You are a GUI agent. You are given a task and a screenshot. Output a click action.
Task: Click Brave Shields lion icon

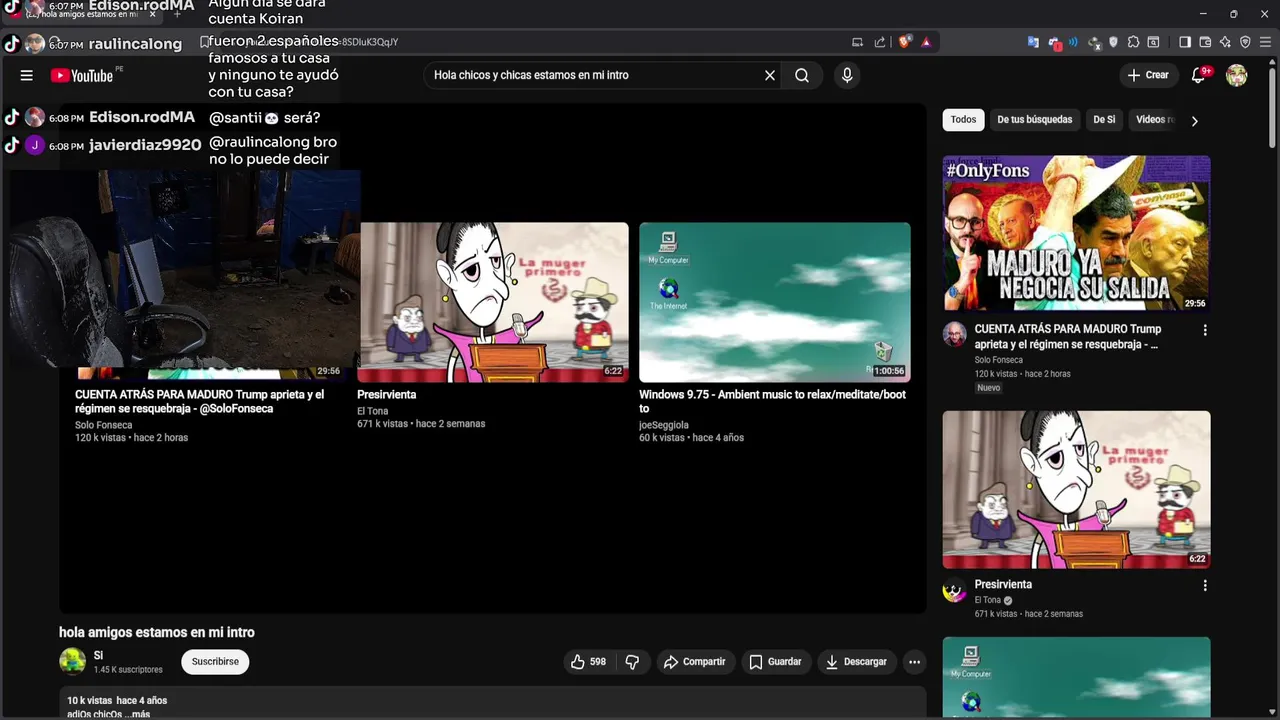[904, 42]
